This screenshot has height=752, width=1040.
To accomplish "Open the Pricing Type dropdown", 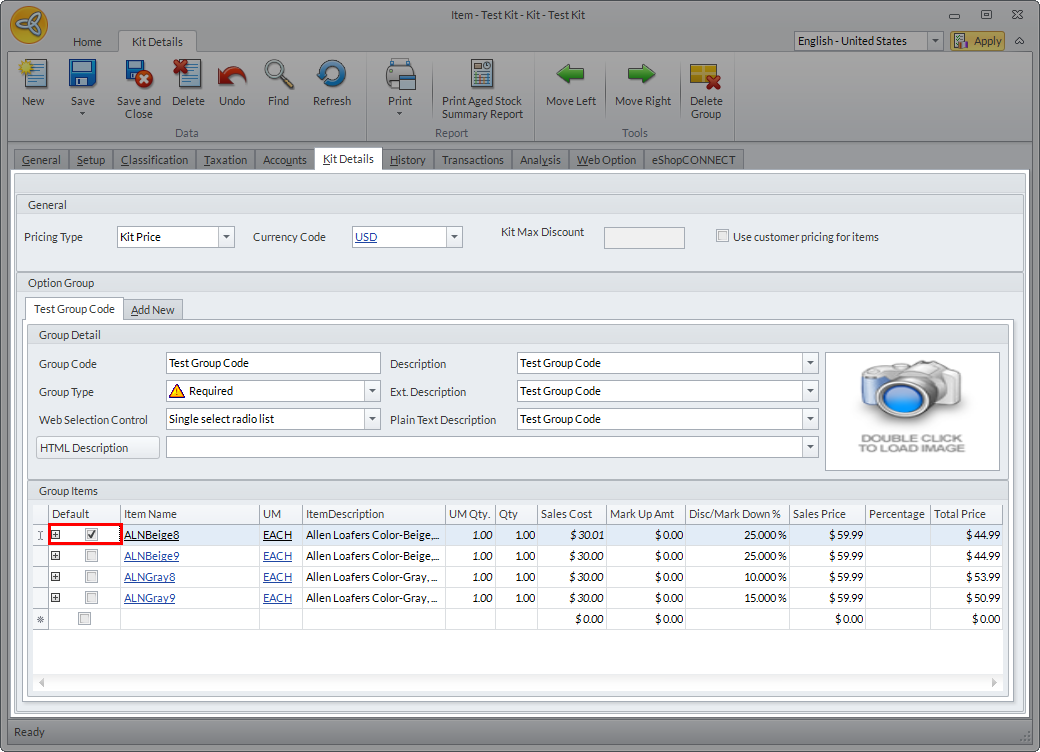I will click(226, 237).
